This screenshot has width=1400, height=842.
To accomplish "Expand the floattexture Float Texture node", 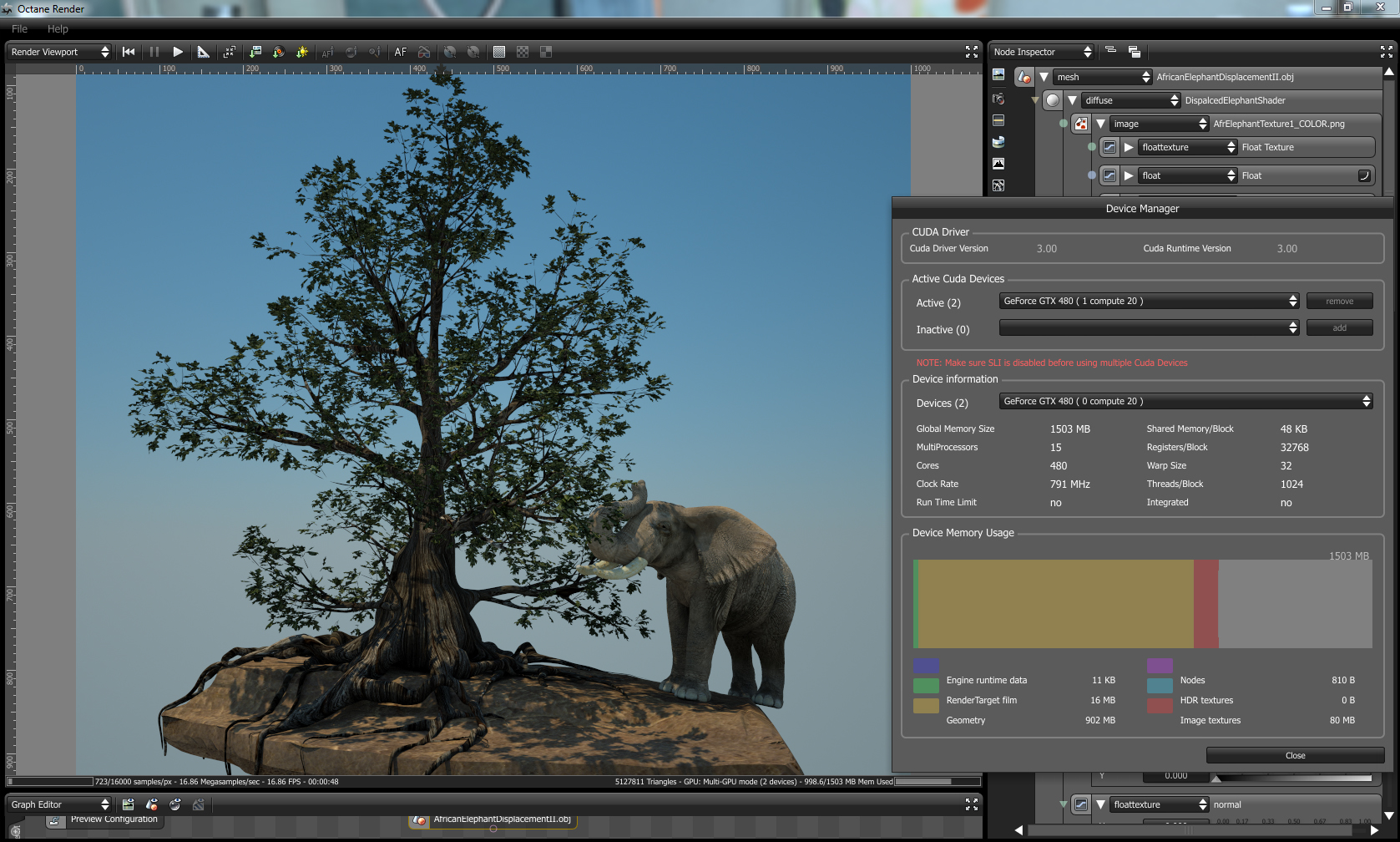I will coord(1129,147).
